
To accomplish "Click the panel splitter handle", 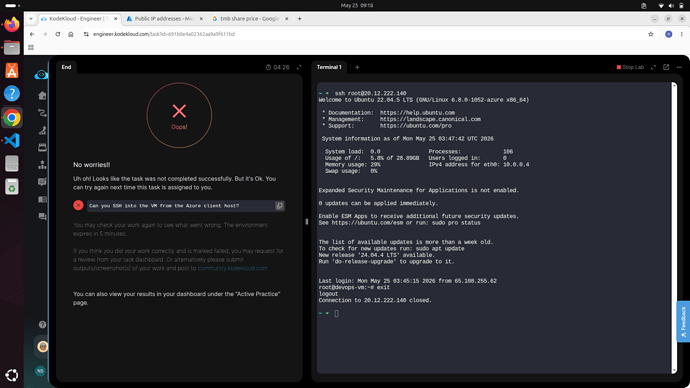I will [307, 222].
